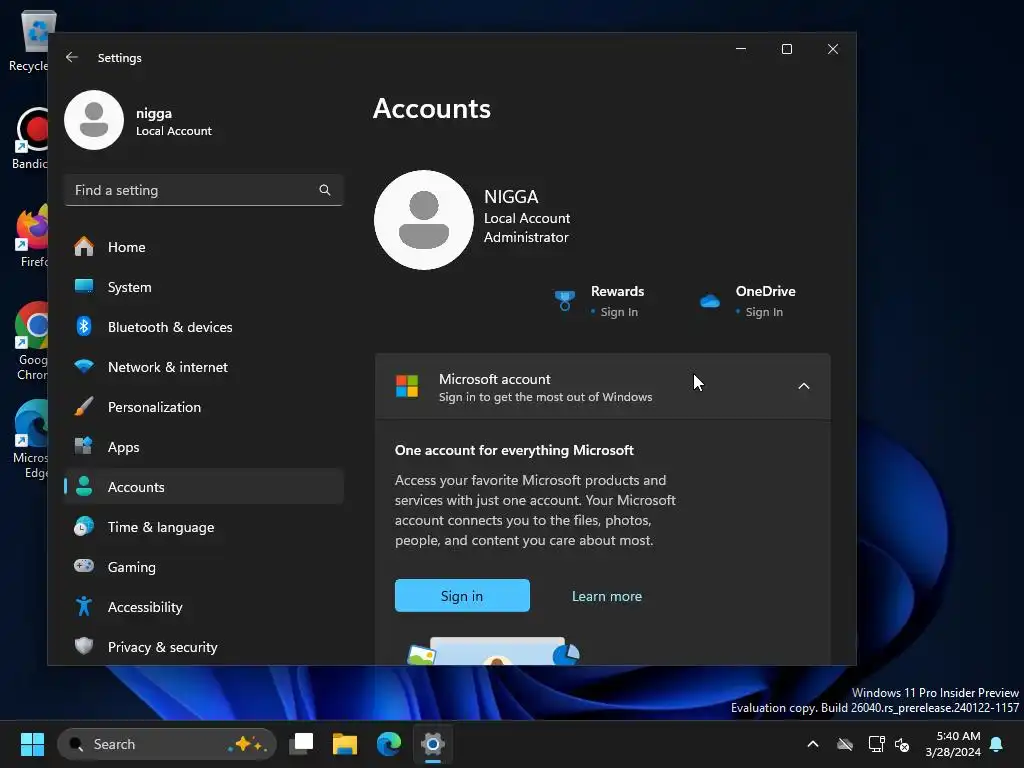The width and height of the screenshot is (1024, 768).
Task: Open the System settings page
Action: (204, 287)
